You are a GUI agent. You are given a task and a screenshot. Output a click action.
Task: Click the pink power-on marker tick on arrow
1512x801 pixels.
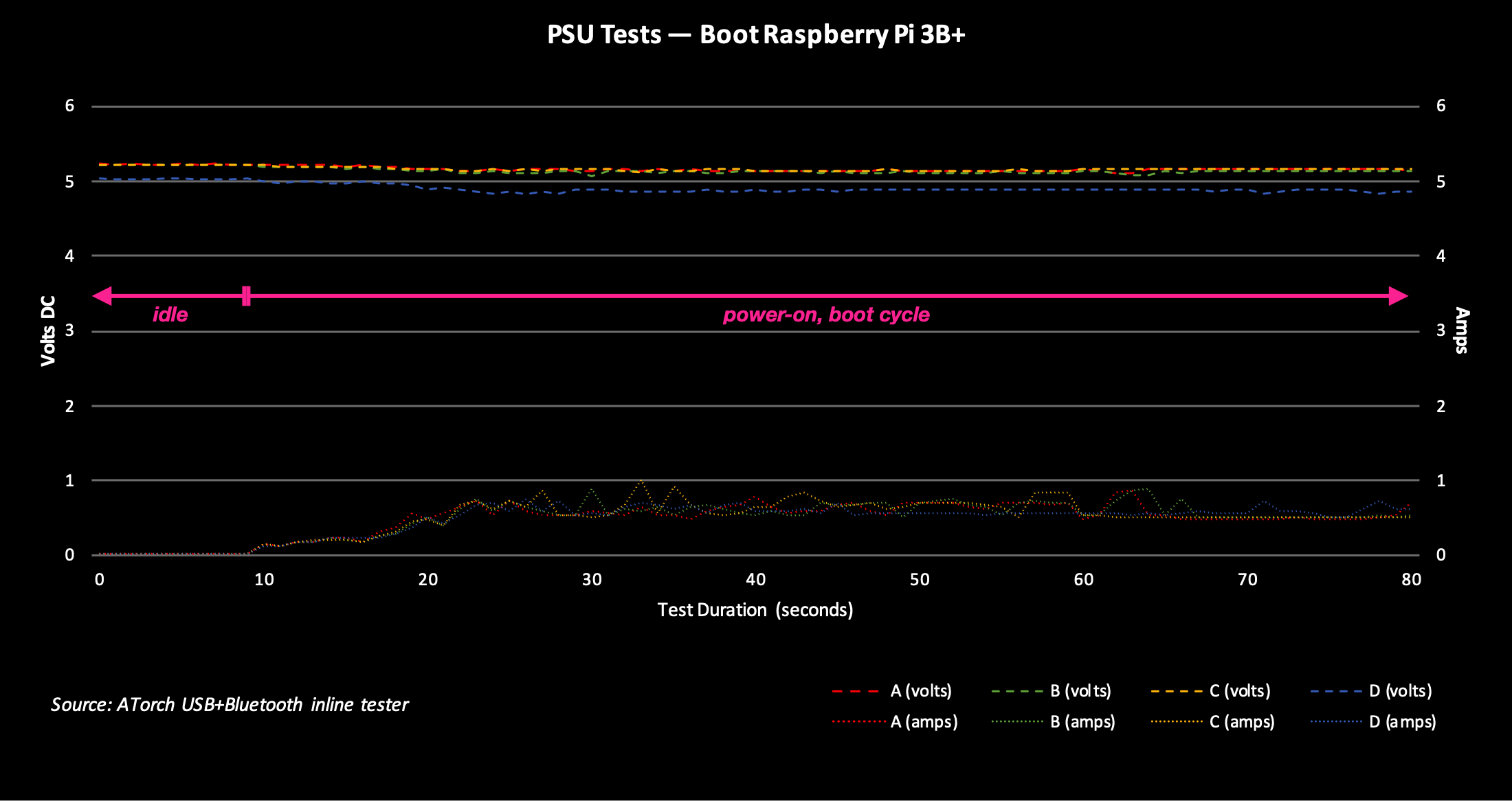coord(246,296)
